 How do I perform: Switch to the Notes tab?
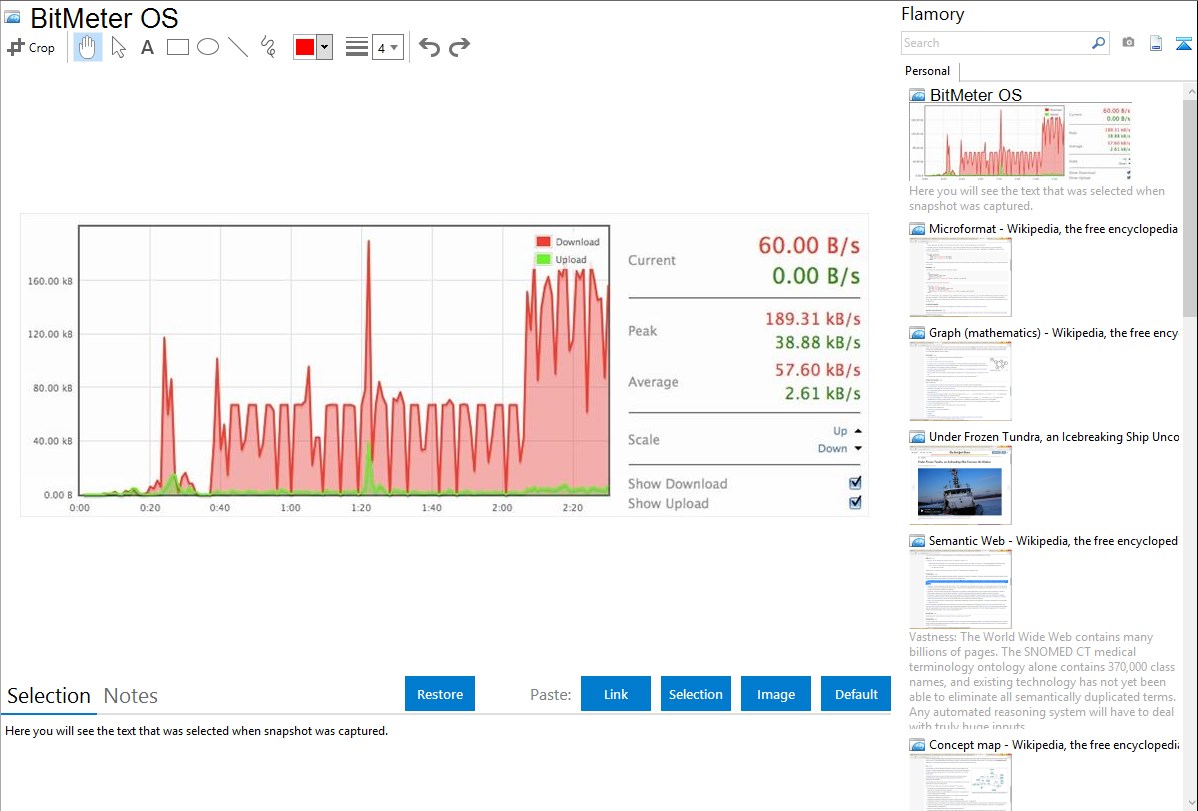pos(131,696)
